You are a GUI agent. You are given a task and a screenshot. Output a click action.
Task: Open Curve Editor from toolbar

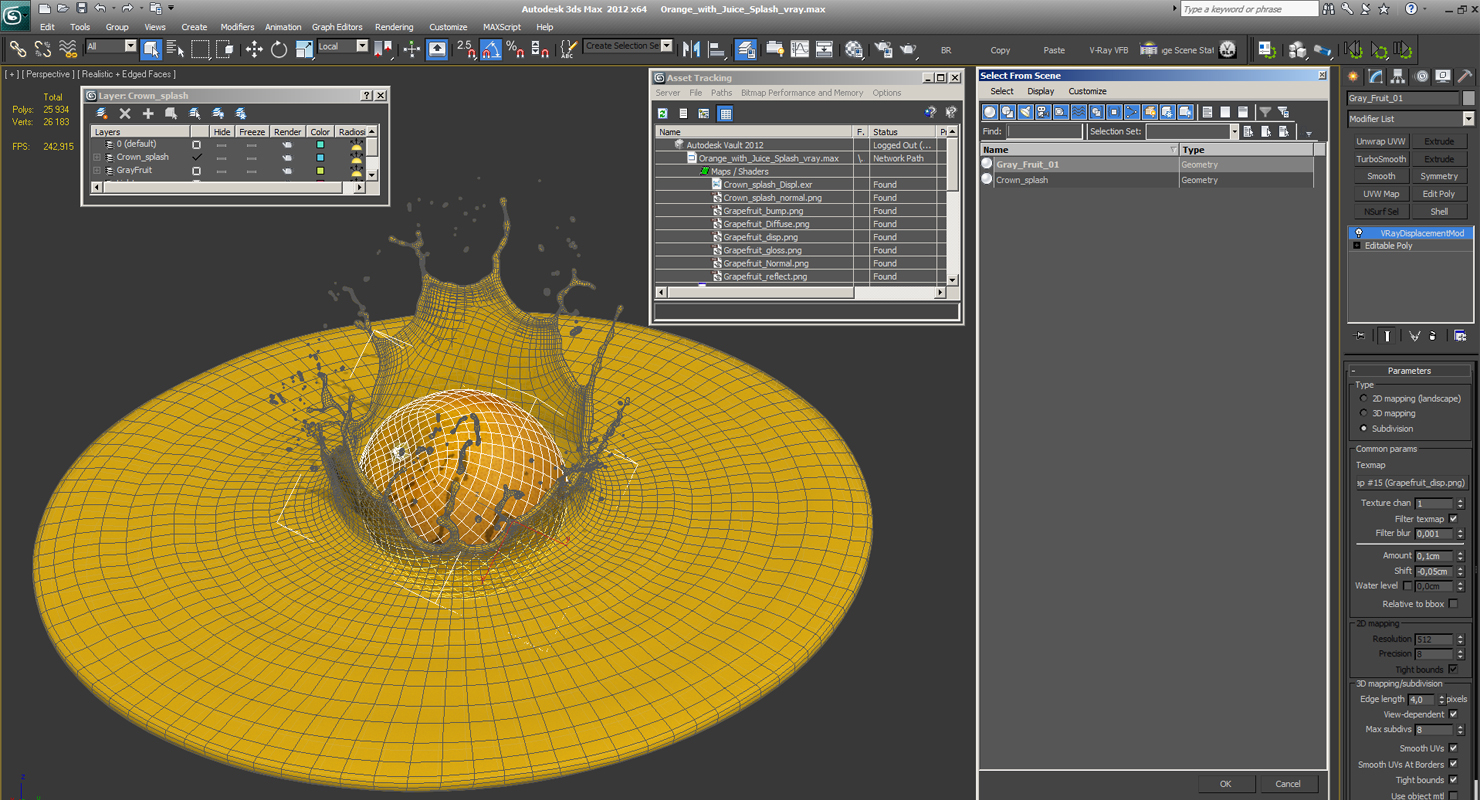pyautogui.click(x=800, y=48)
